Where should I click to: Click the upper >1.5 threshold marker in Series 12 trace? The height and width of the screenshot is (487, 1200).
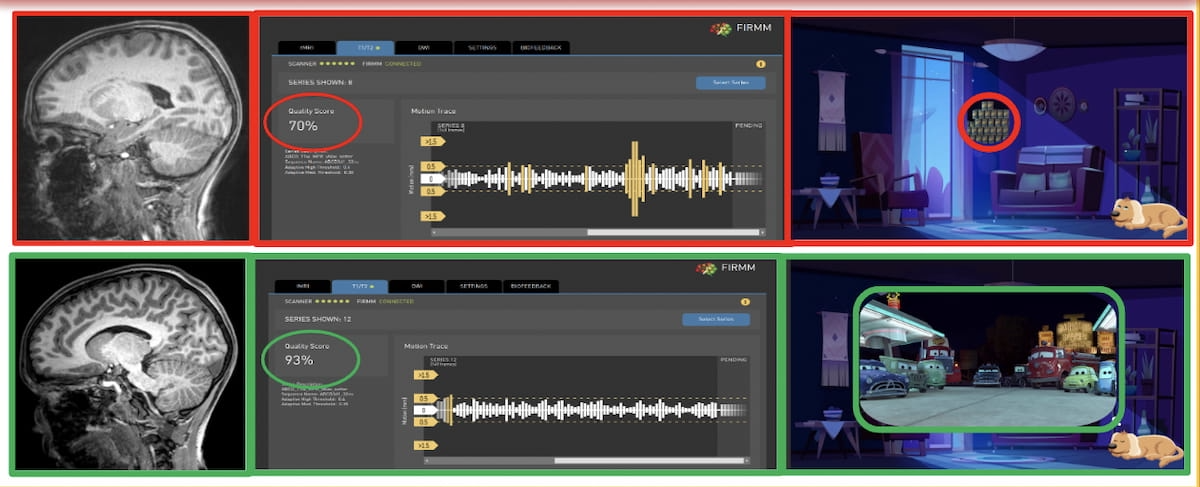(x=426, y=375)
